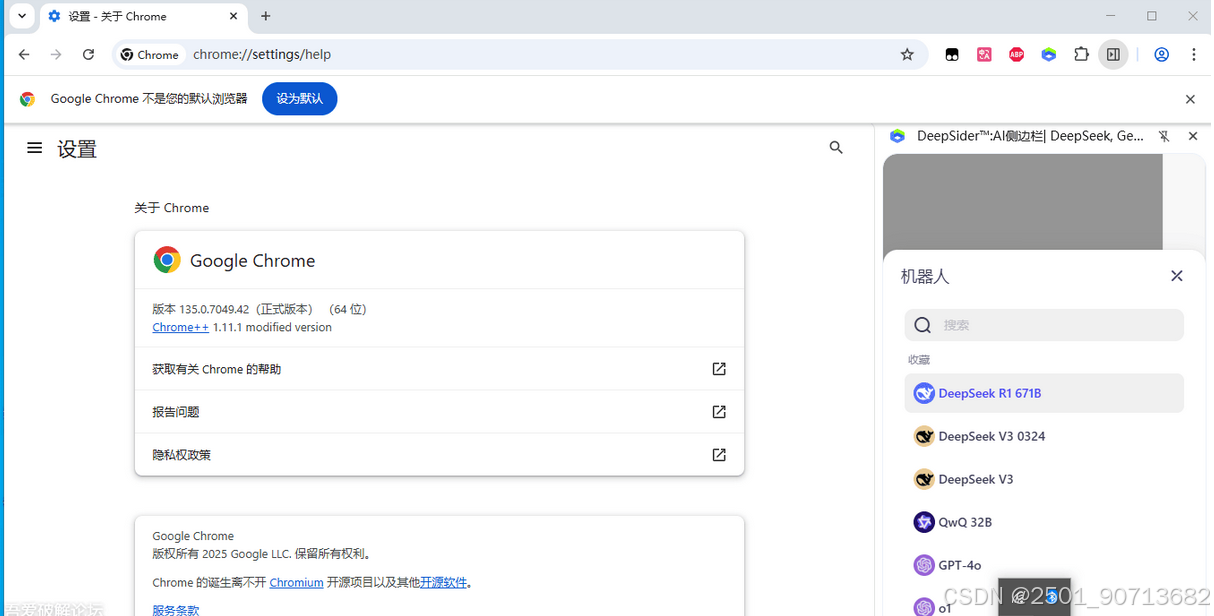Select DeepSeek V3 0324 bot
The image size is (1214, 616).
1044,436
